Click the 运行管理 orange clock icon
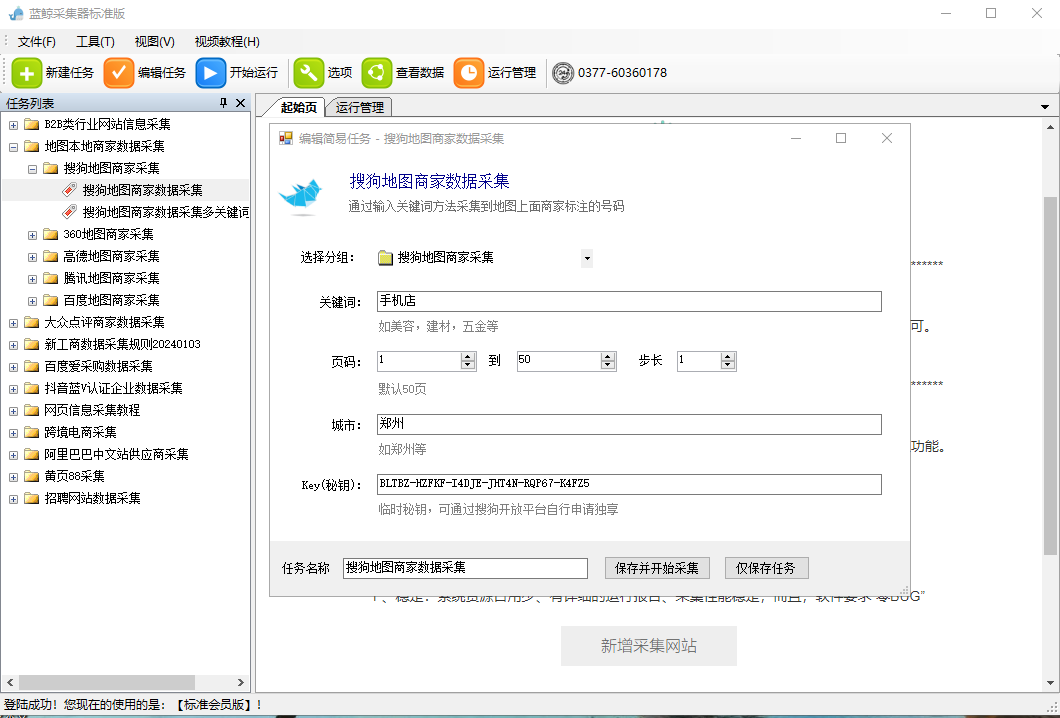 (x=469, y=73)
